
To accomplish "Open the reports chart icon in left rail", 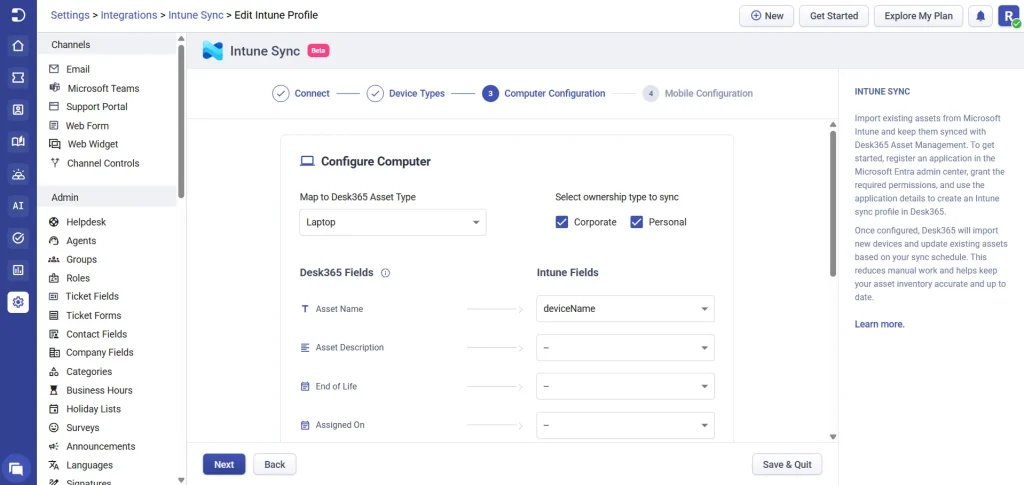I will coord(18,270).
